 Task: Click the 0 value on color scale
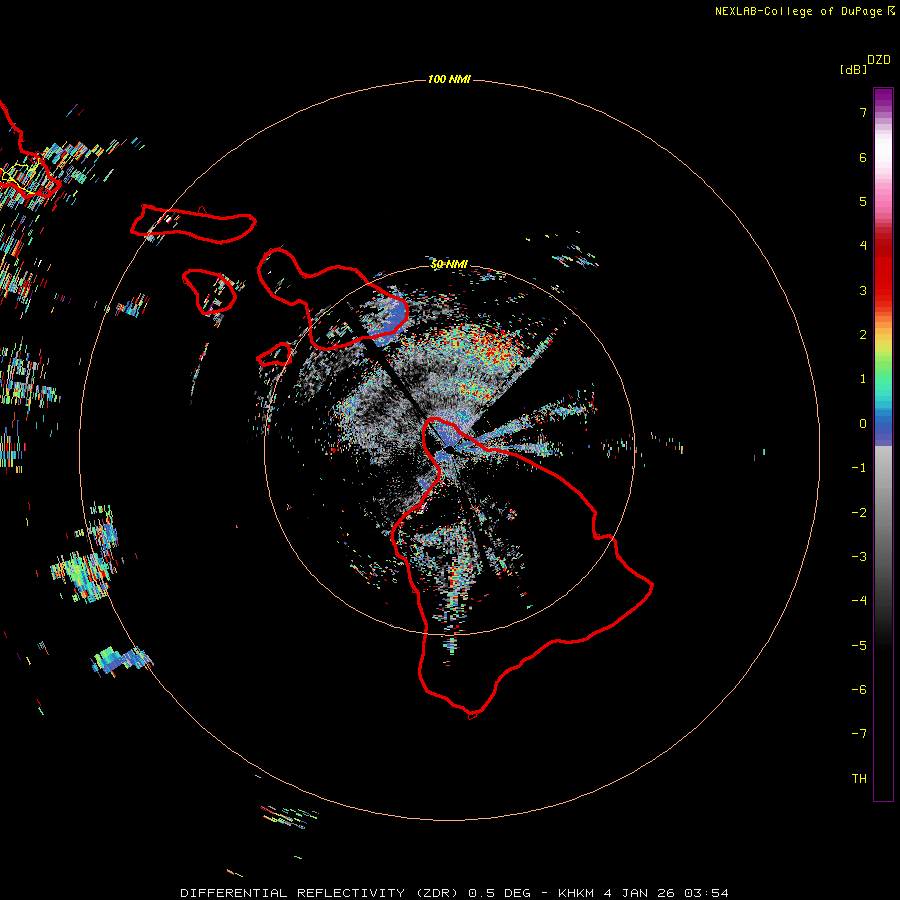(863, 424)
